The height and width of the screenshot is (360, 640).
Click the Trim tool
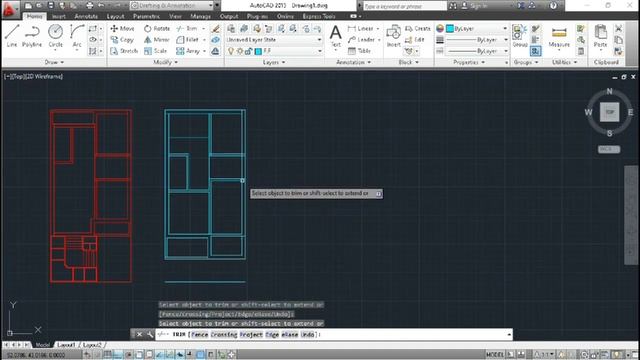click(x=187, y=29)
